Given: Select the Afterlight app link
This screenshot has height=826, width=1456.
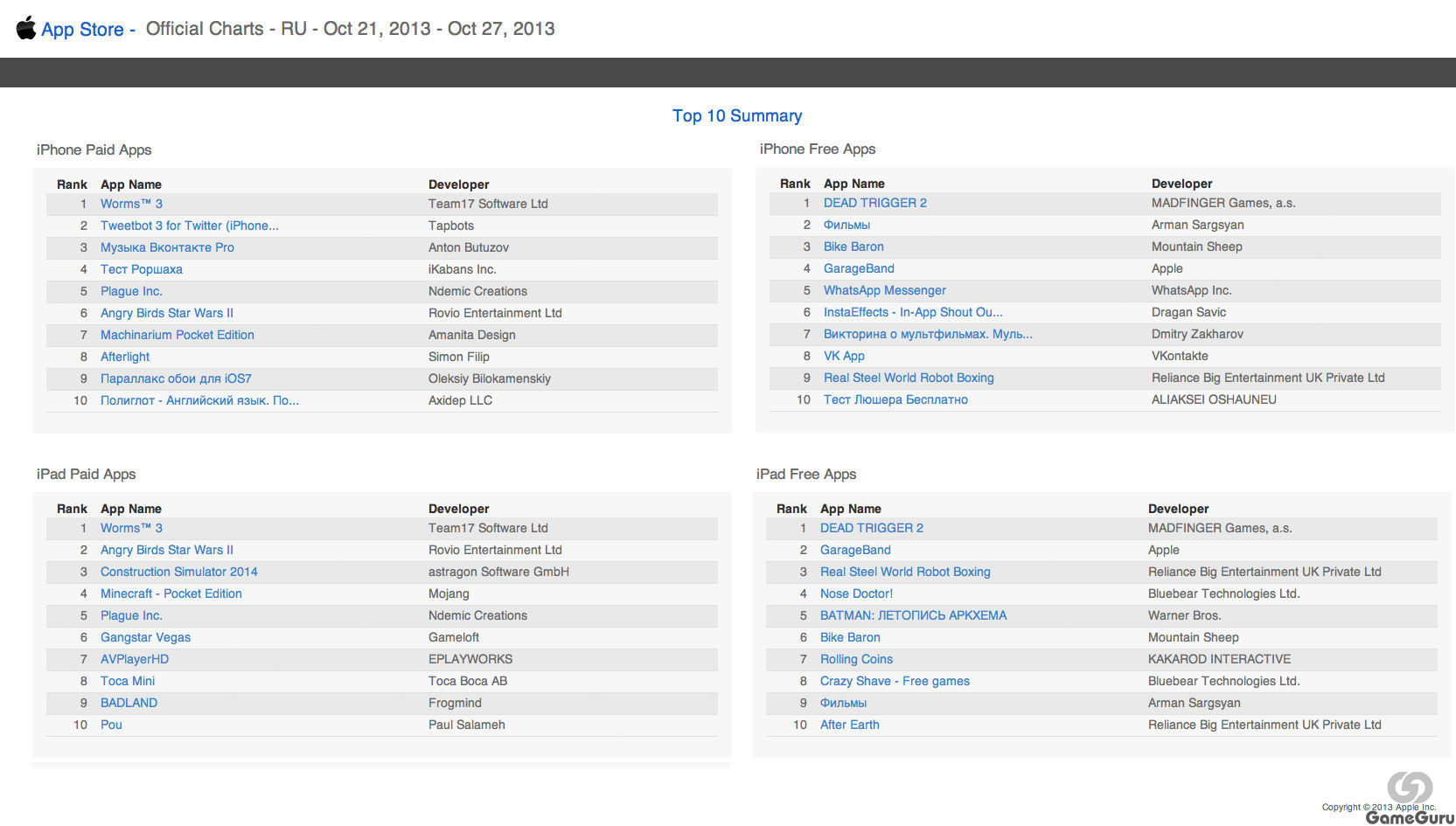Looking at the screenshot, I should coord(125,357).
